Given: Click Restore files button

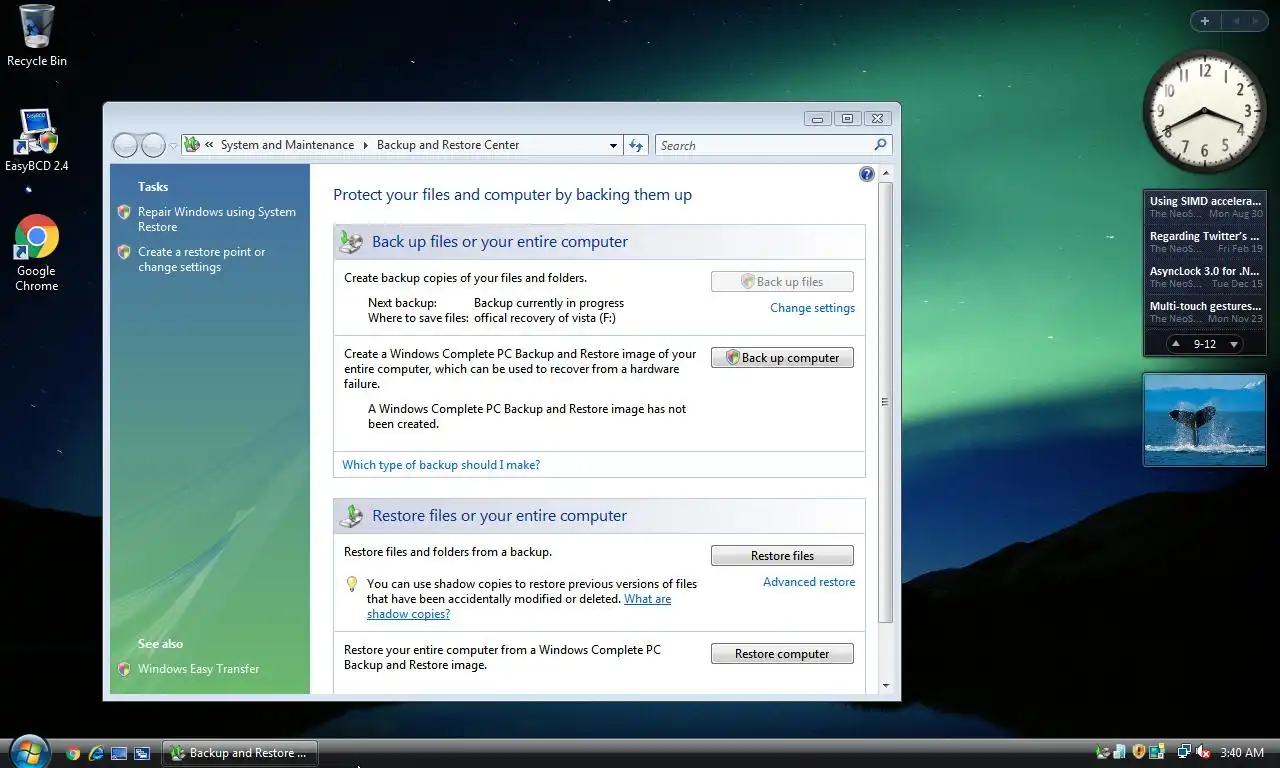Looking at the screenshot, I should click(x=782, y=556).
